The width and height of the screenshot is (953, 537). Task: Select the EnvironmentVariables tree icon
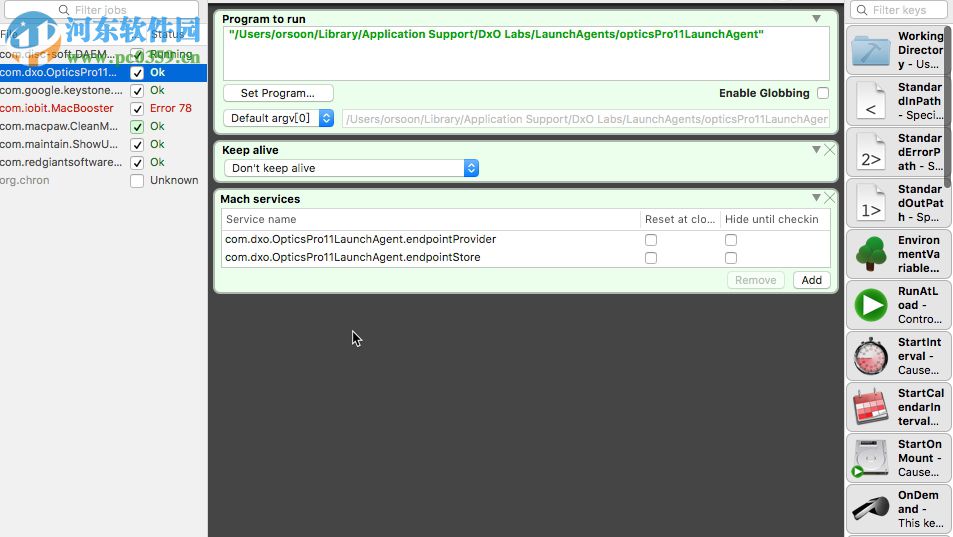point(871,254)
